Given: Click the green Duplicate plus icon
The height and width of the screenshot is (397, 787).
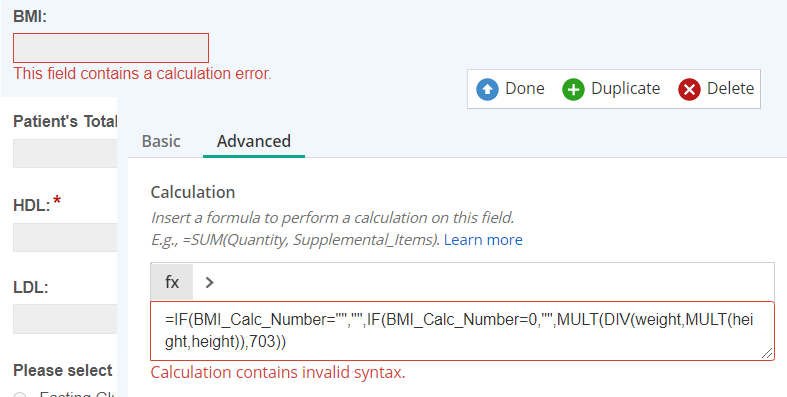Looking at the screenshot, I should (573, 89).
